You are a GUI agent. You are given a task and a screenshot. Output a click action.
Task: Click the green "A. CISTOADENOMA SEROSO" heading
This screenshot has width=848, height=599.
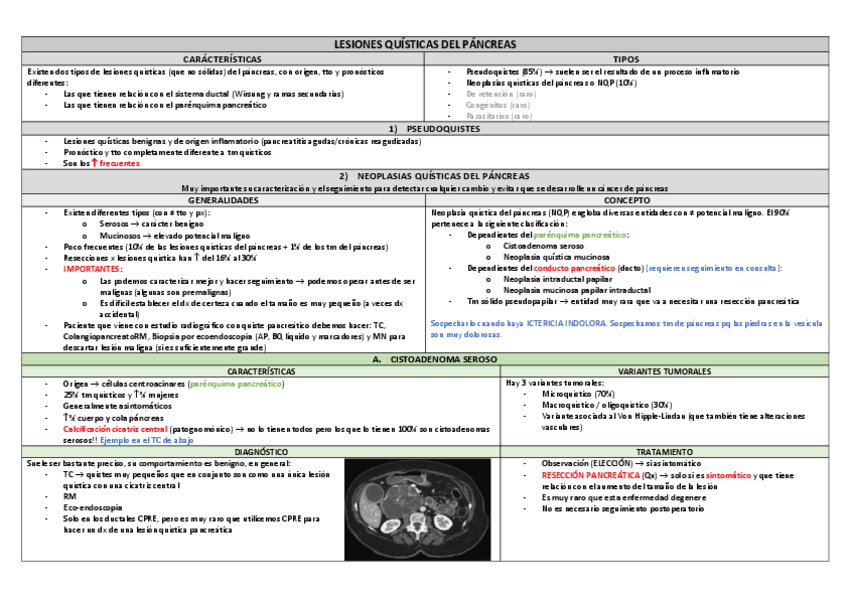click(x=435, y=360)
